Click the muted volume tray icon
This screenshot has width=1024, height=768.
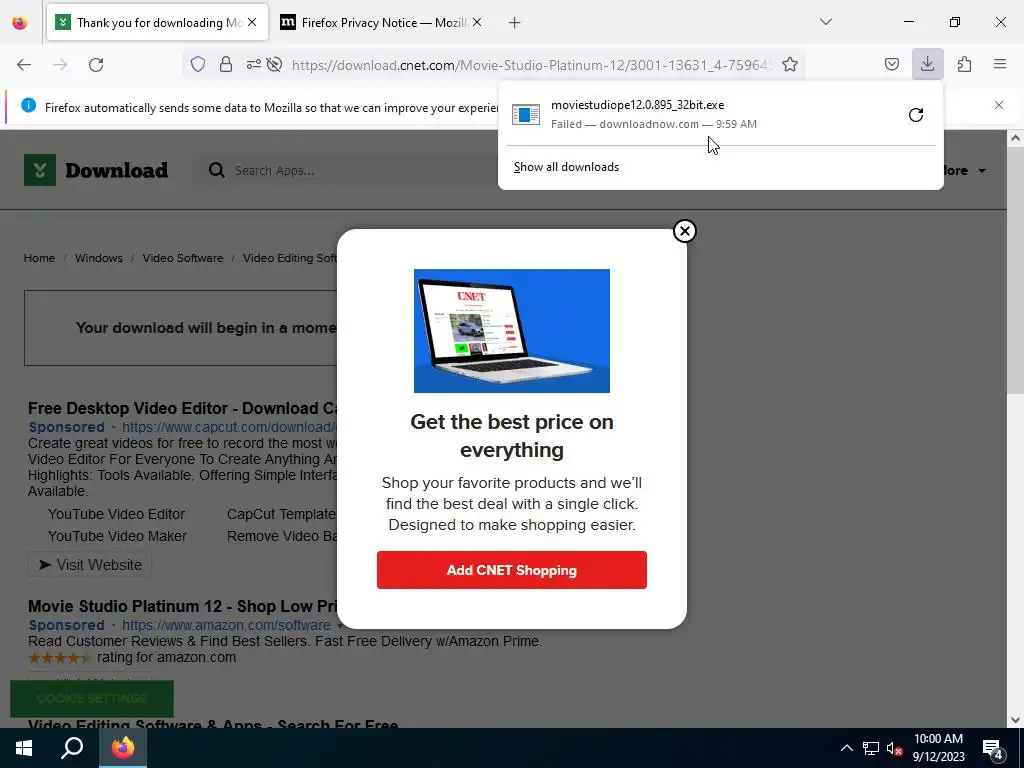(894, 748)
